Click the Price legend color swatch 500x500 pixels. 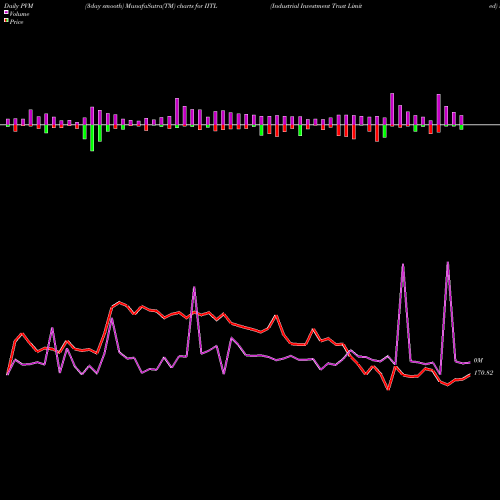click(6, 21)
